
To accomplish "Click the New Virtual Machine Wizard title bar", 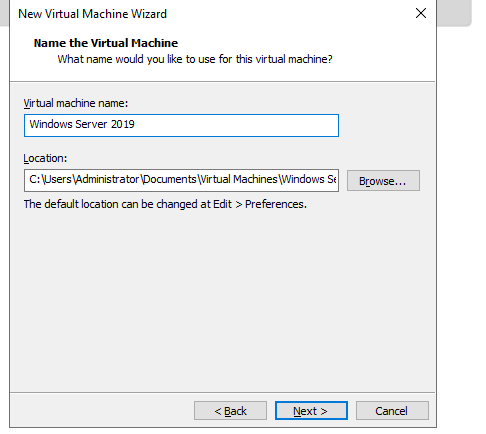I will [213, 13].
